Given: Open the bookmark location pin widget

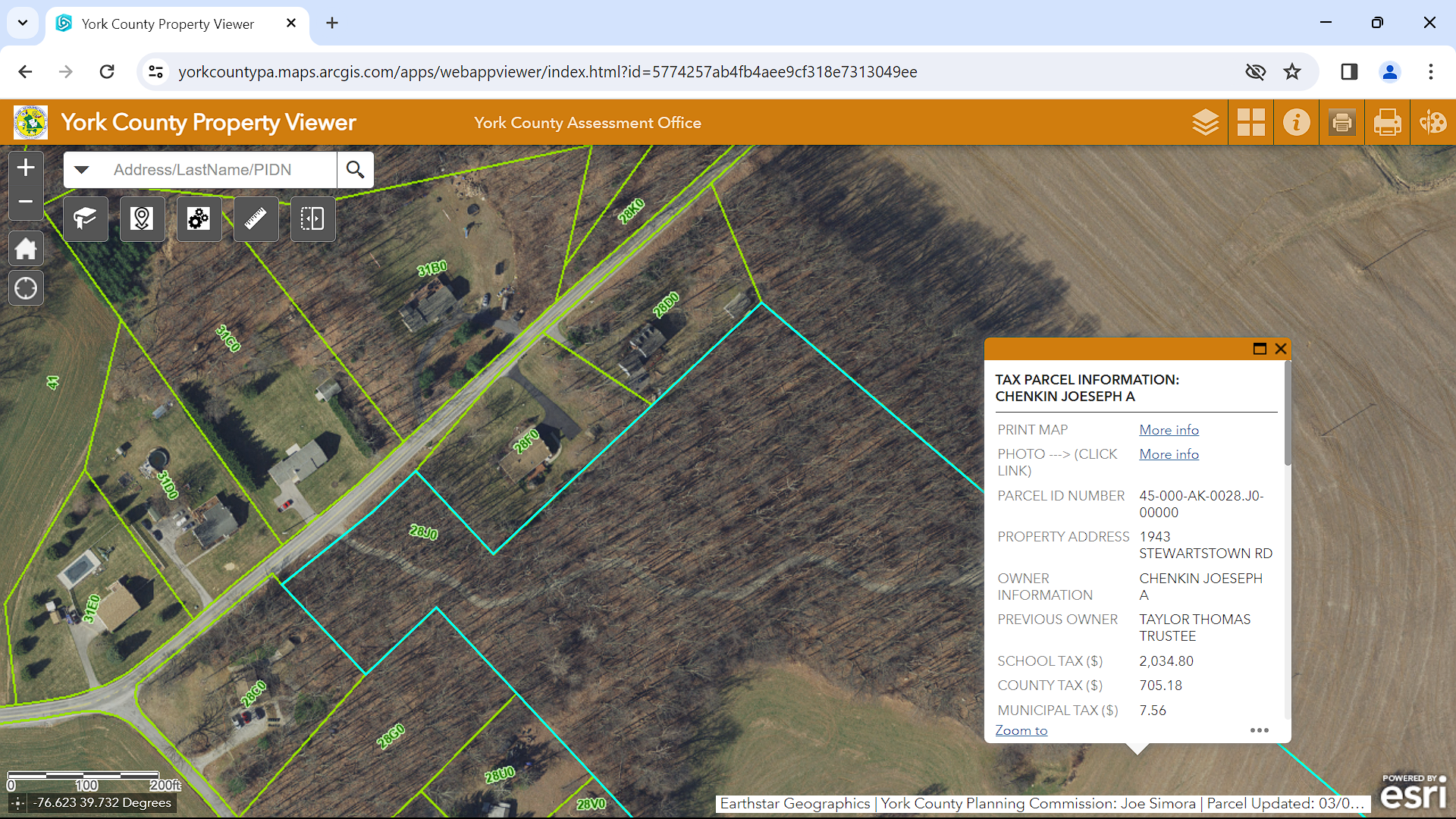Looking at the screenshot, I should 142,219.
